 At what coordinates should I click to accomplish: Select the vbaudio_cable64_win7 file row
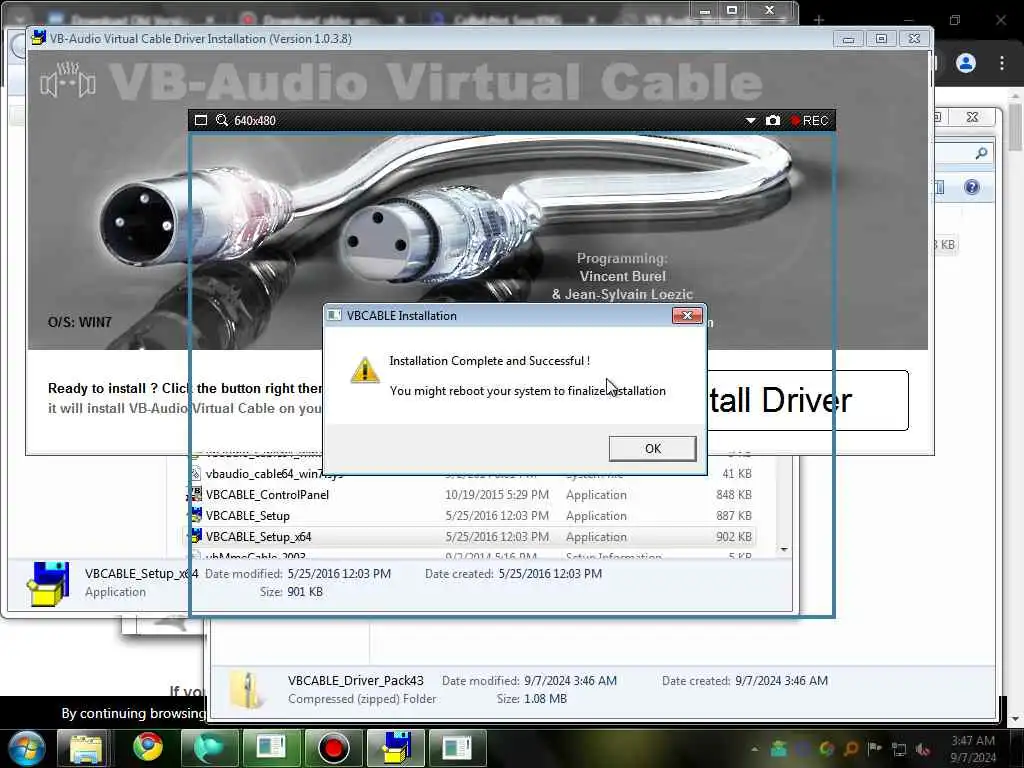[472, 474]
